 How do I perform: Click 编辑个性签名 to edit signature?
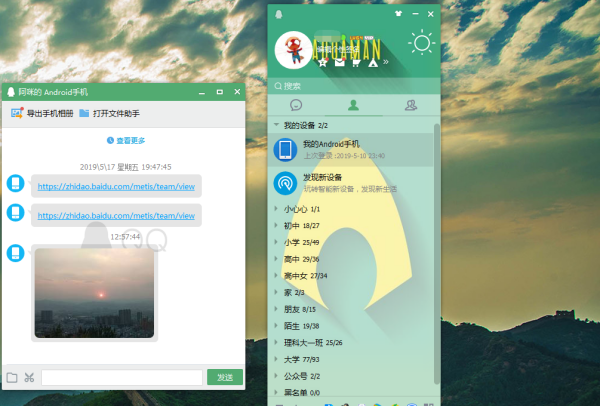336,49
